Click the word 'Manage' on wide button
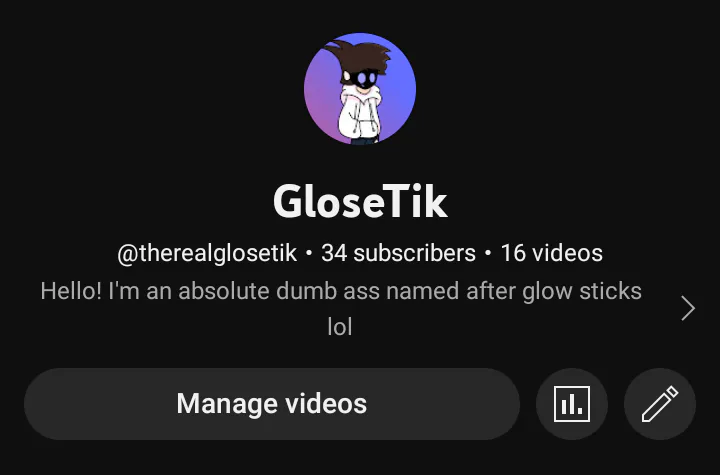720x475 pixels. click(227, 404)
